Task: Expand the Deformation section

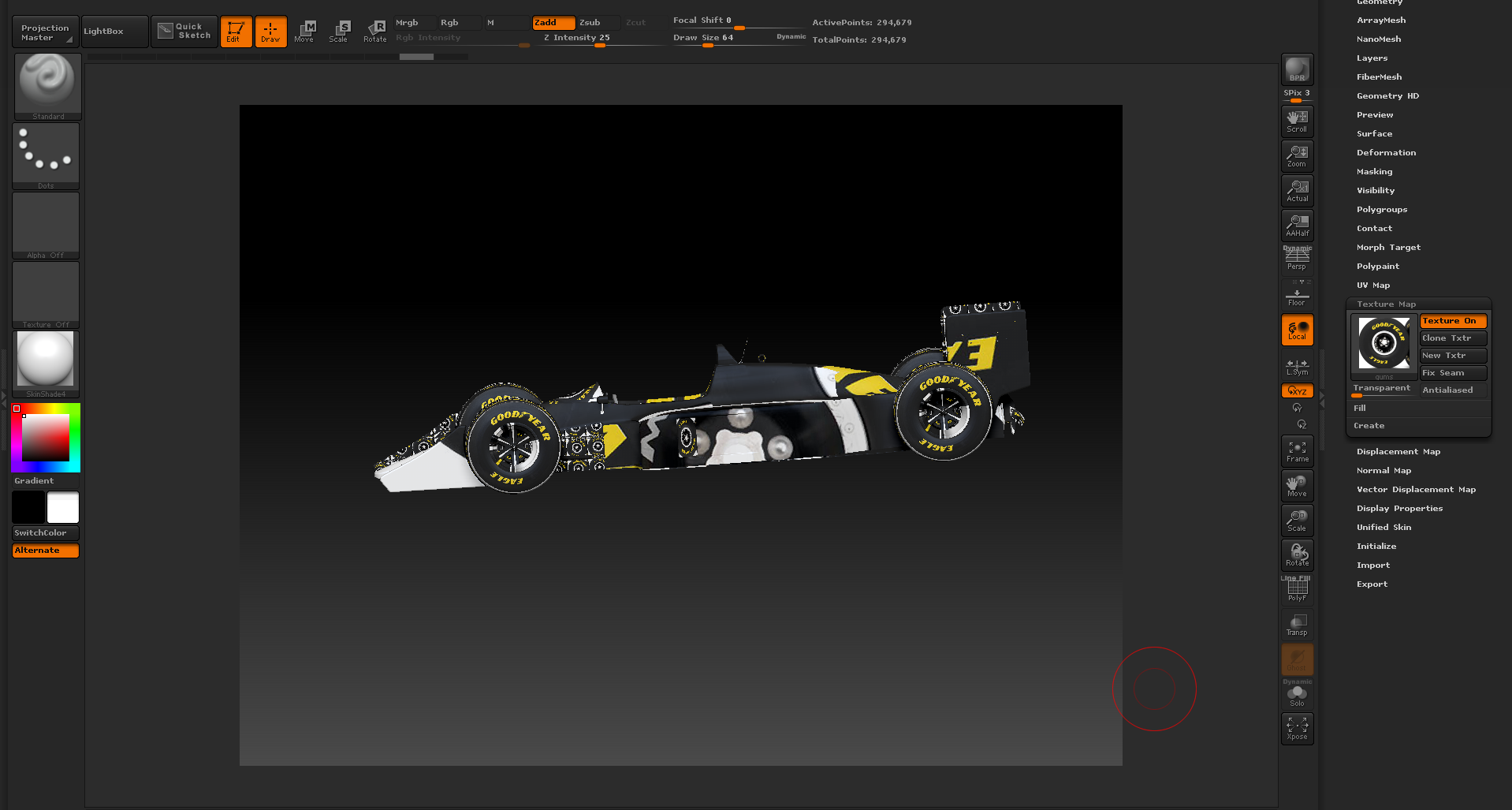Action: coord(1387,153)
